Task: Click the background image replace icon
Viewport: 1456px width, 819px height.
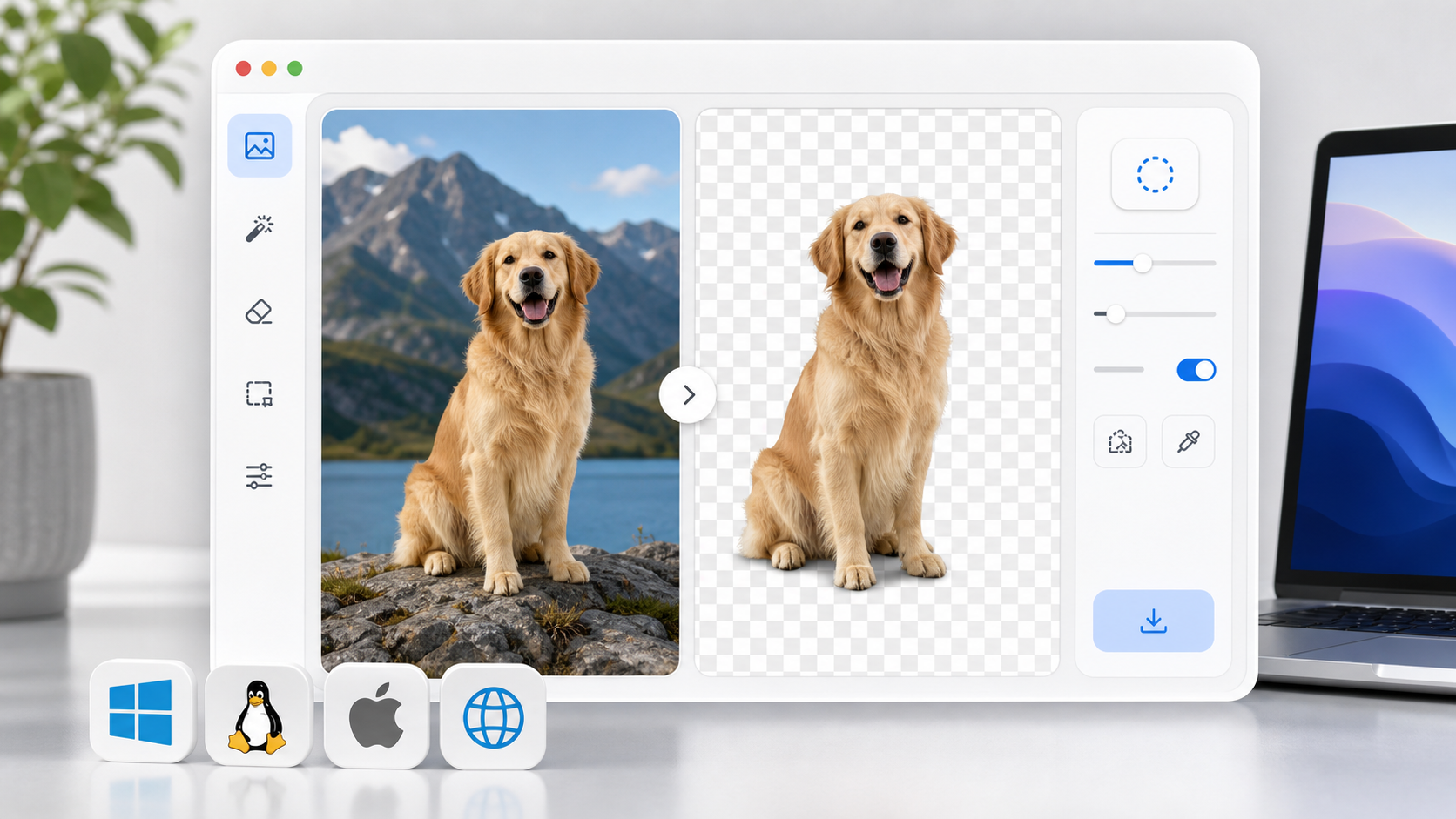Action: (1120, 442)
